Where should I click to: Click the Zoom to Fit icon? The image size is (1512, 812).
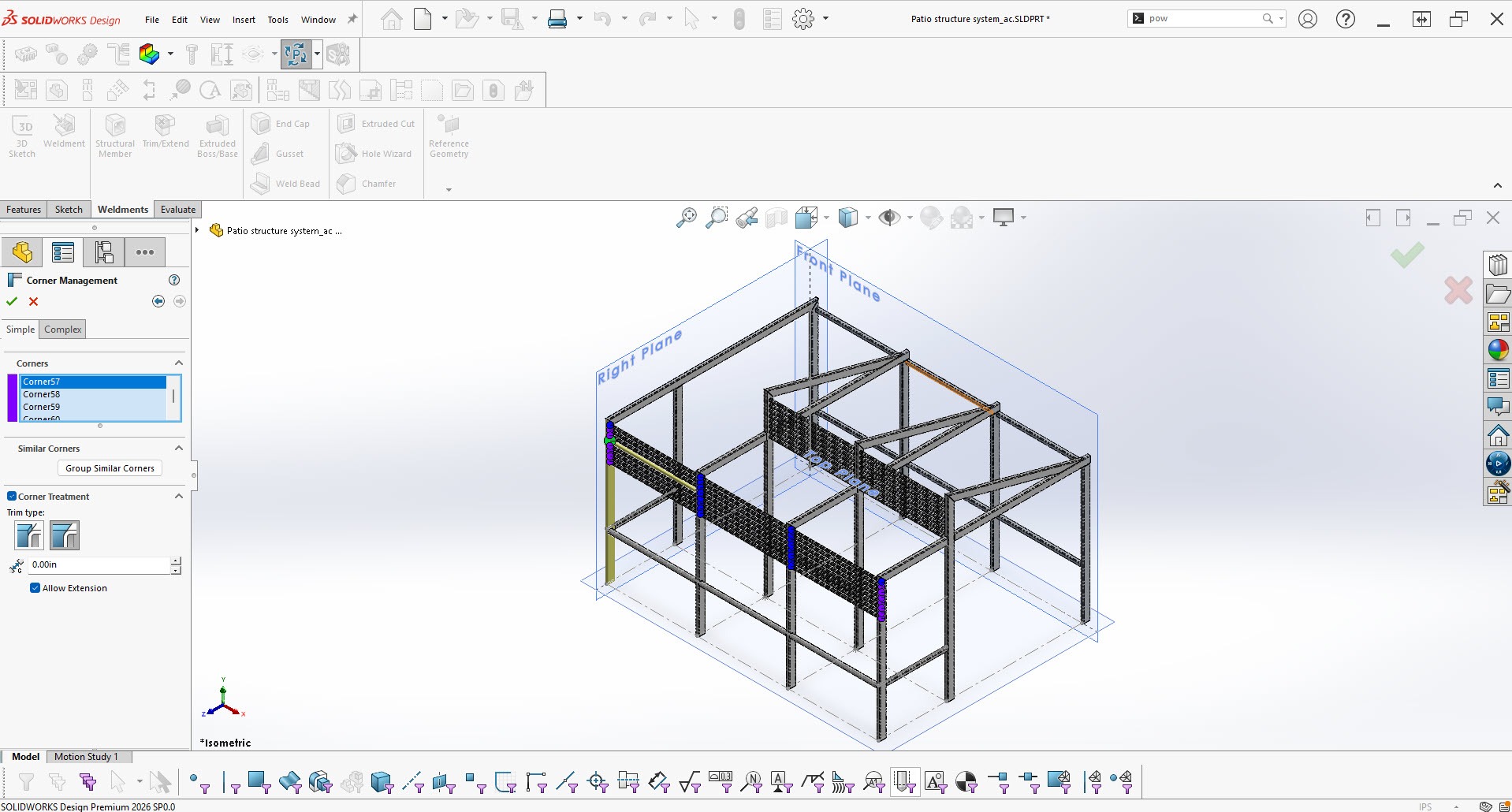pyautogui.click(x=685, y=217)
